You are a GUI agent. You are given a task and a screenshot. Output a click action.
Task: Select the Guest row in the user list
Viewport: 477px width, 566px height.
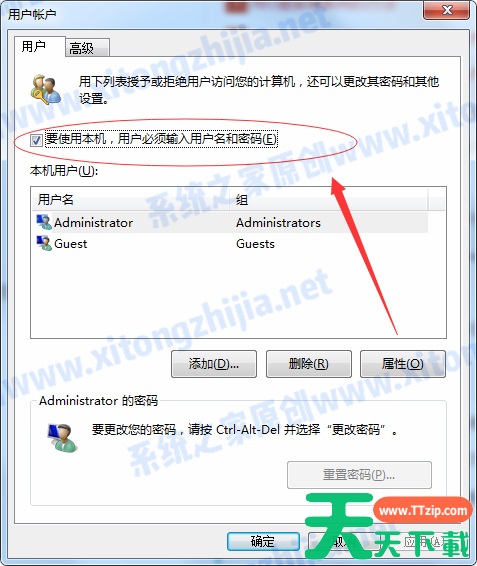click(230, 244)
